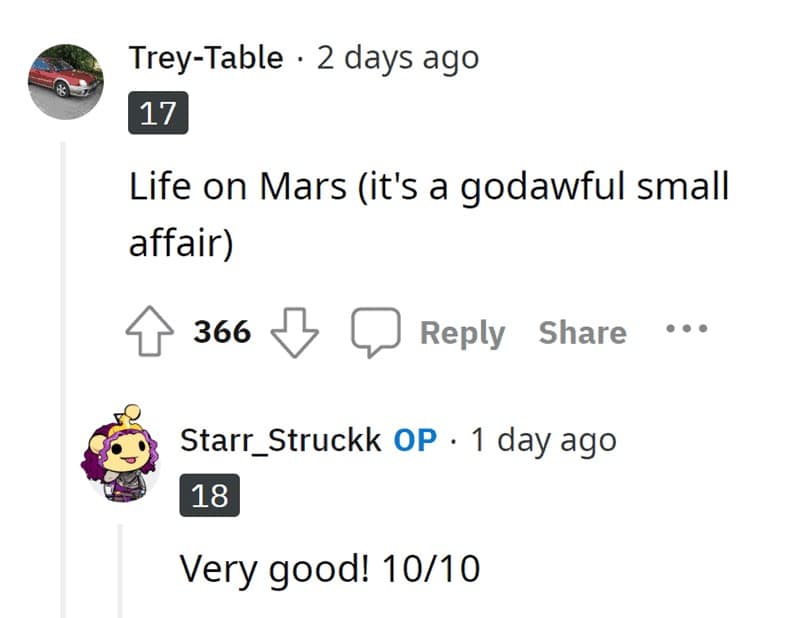Image resolution: width=800 pixels, height=618 pixels.
Task: Visit Trey-Table's user profile
Action: click(206, 58)
